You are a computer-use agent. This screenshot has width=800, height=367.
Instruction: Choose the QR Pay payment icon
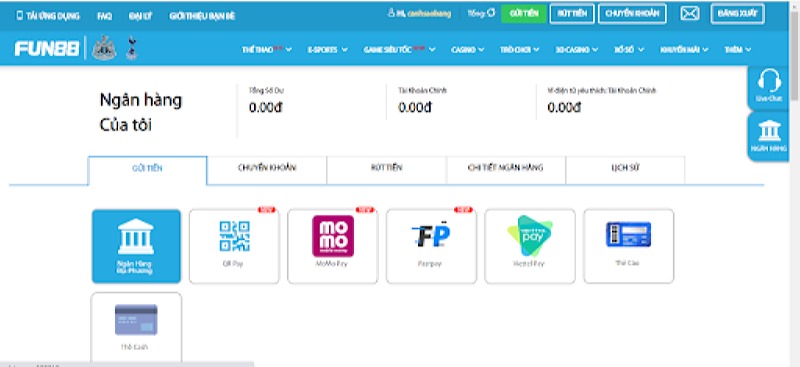234,246
